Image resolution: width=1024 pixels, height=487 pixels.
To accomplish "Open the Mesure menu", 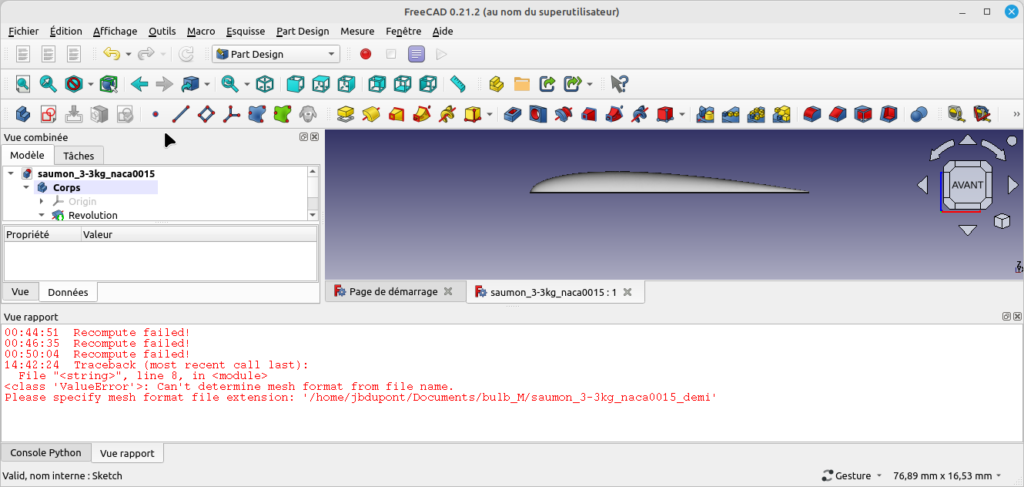I will [357, 31].
